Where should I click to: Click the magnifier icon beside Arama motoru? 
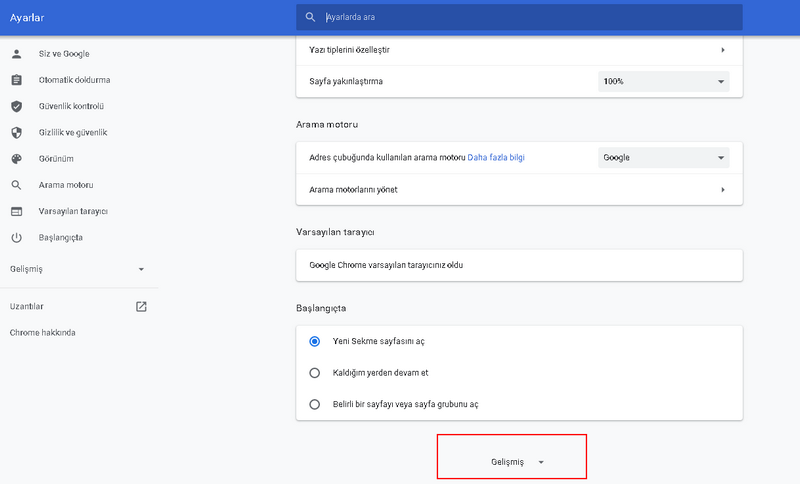click(16, 185)
